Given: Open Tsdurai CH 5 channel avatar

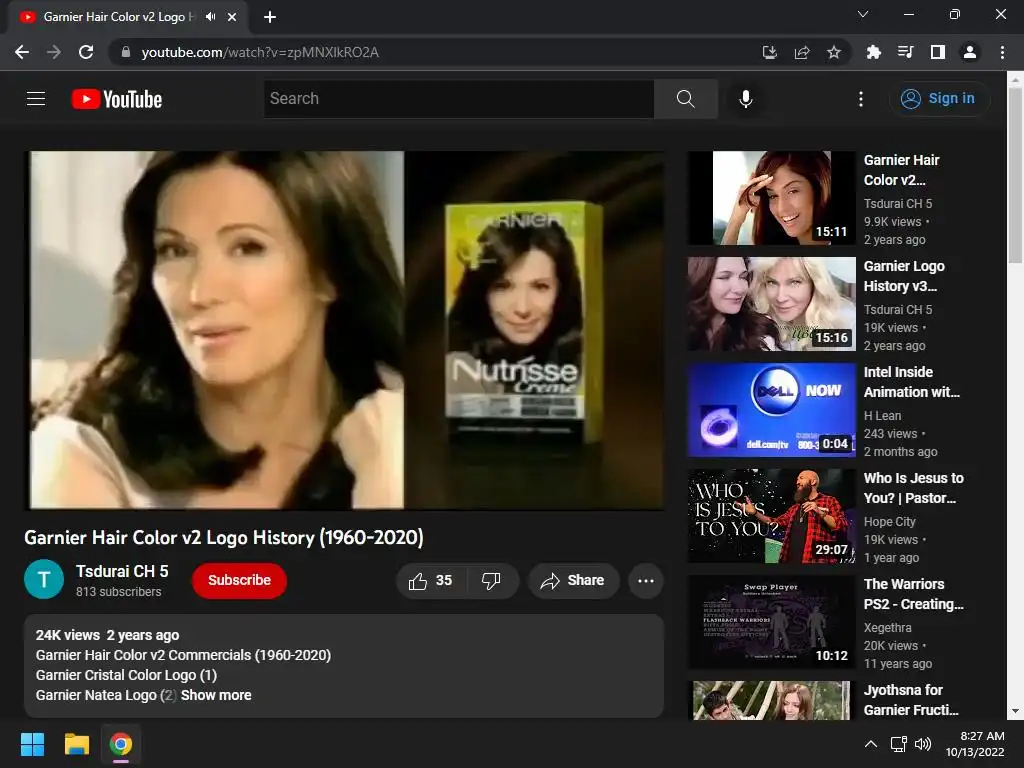Looking at the screenshot, I should coord(44,579).
